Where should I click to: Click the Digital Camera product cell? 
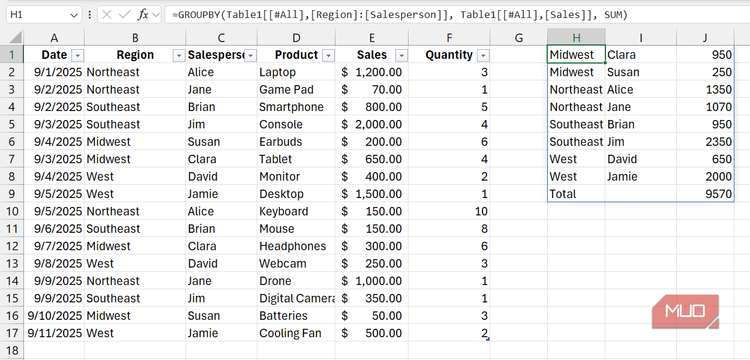(x=297, y=298)
